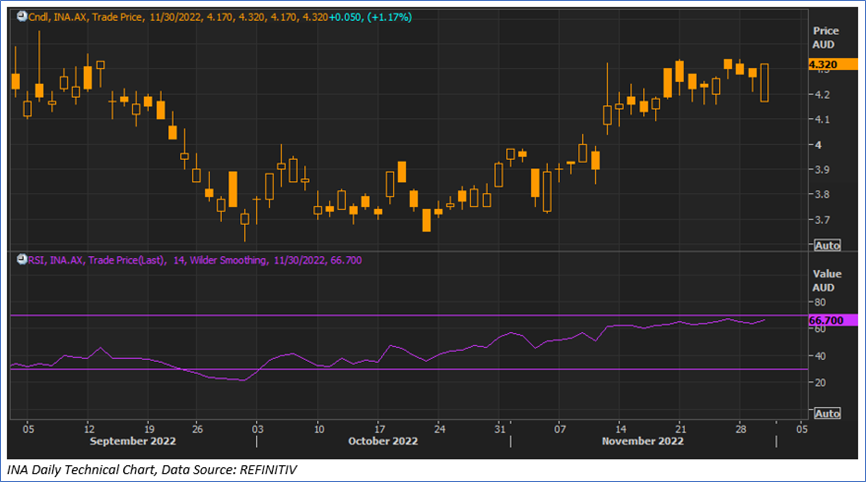Click the Value AUD axis title
Viewport: 866px width, 482px height.
coord(827,280)
